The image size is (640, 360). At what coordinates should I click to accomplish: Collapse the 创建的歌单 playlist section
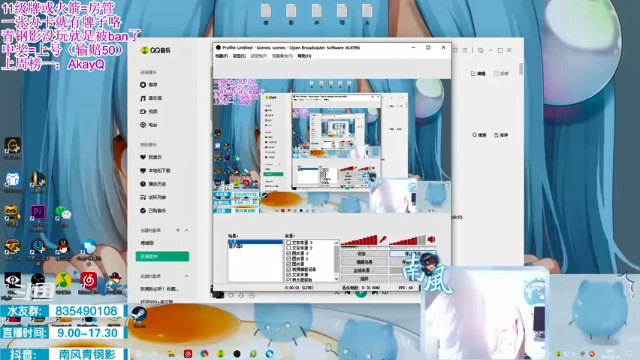[x=187, y=230]
